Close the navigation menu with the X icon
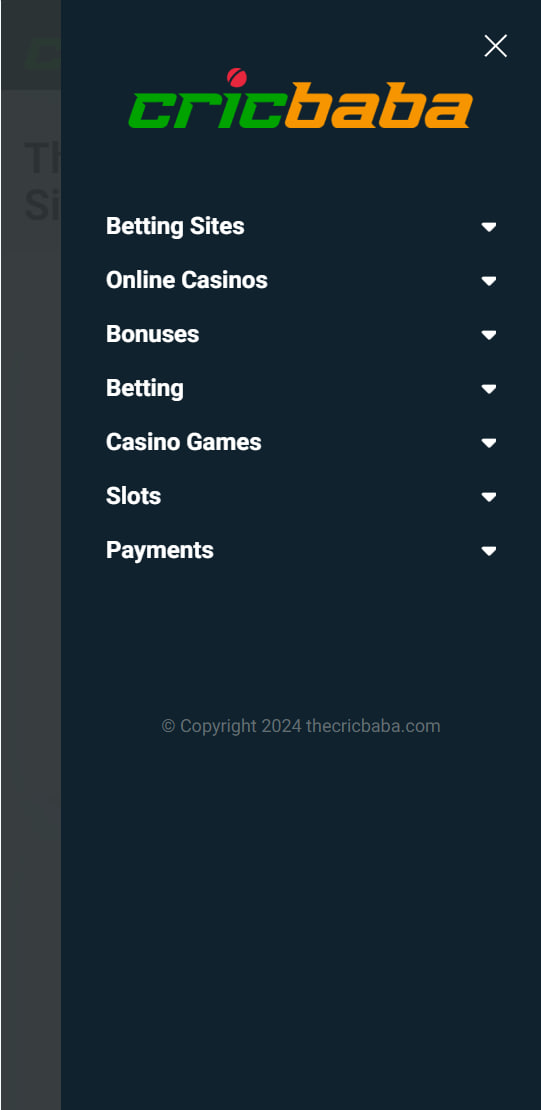541x1110 pixels. pos(495,46)
